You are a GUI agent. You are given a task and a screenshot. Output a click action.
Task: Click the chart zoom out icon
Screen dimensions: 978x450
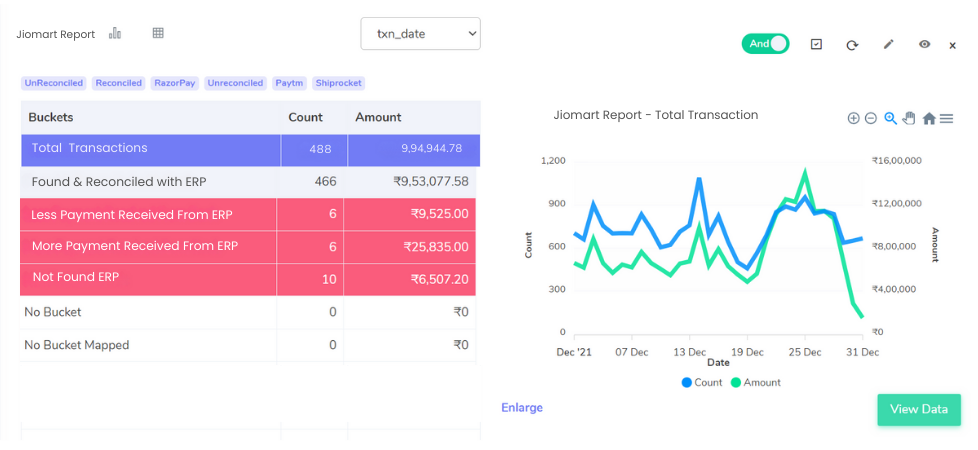point(871,118)
